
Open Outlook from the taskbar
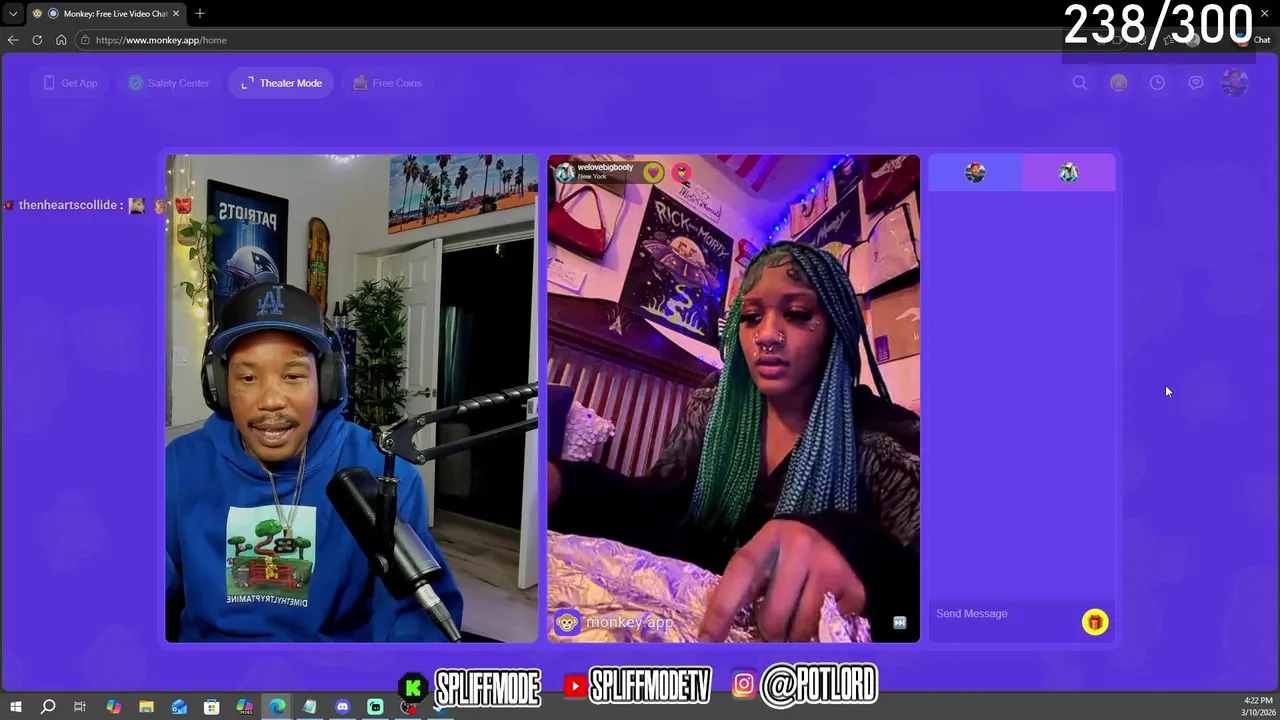179,707
